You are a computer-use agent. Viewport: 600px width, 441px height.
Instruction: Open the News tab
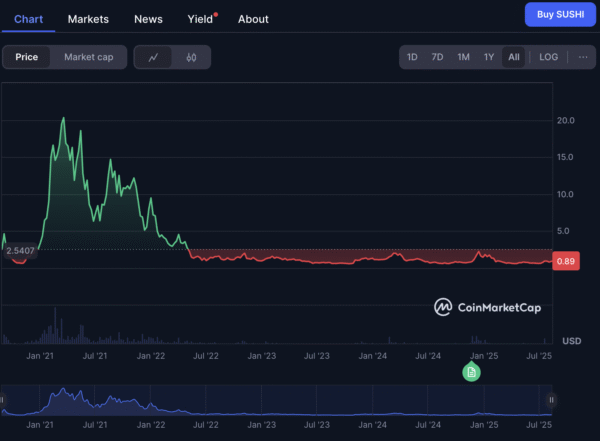coord(148,19)
